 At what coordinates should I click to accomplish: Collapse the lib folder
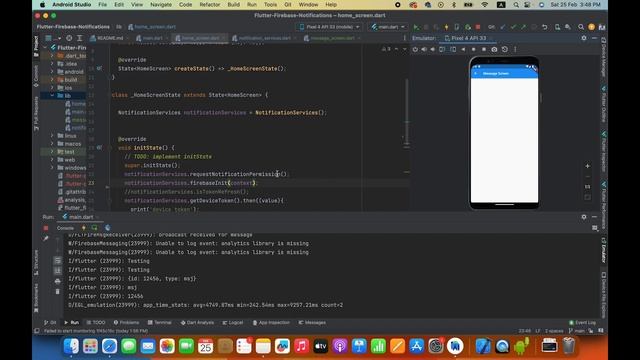(x=52, y=96)
